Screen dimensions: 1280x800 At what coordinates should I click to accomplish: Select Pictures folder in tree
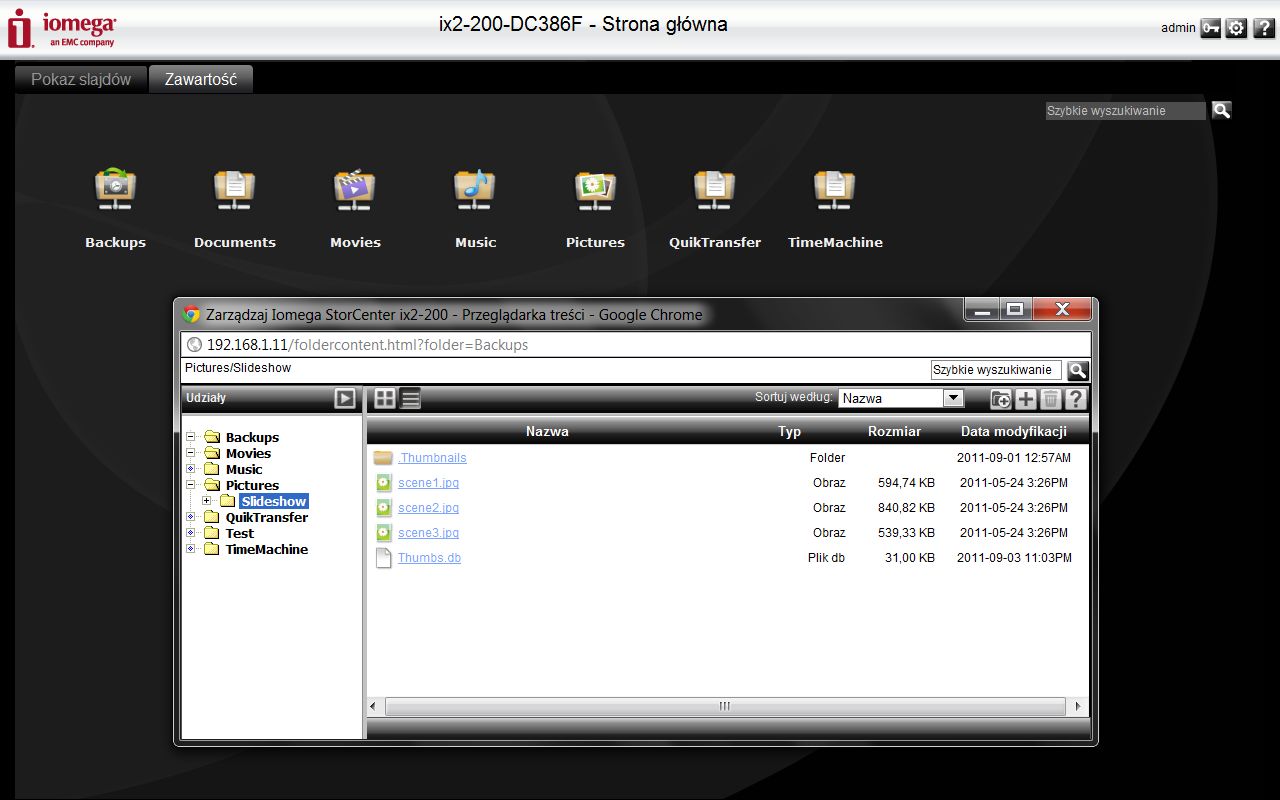[252, 485]
